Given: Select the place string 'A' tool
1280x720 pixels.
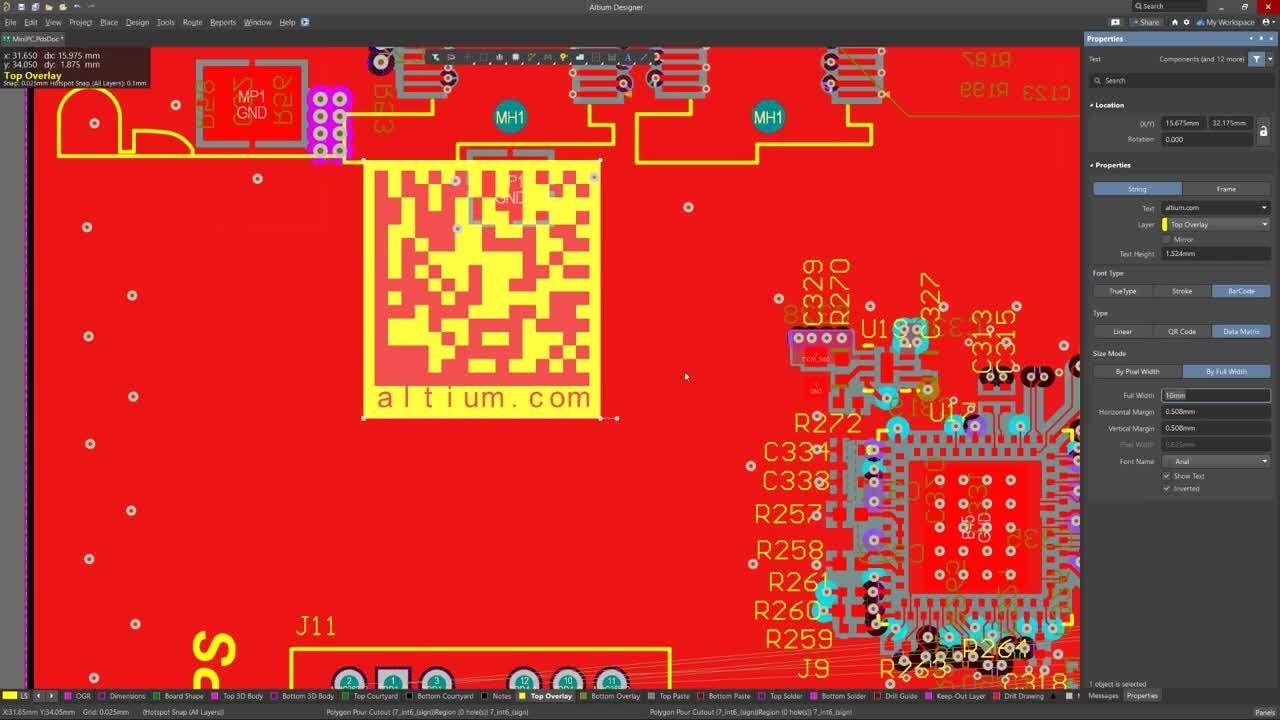Looking at the screenshot, I should 628,57.
